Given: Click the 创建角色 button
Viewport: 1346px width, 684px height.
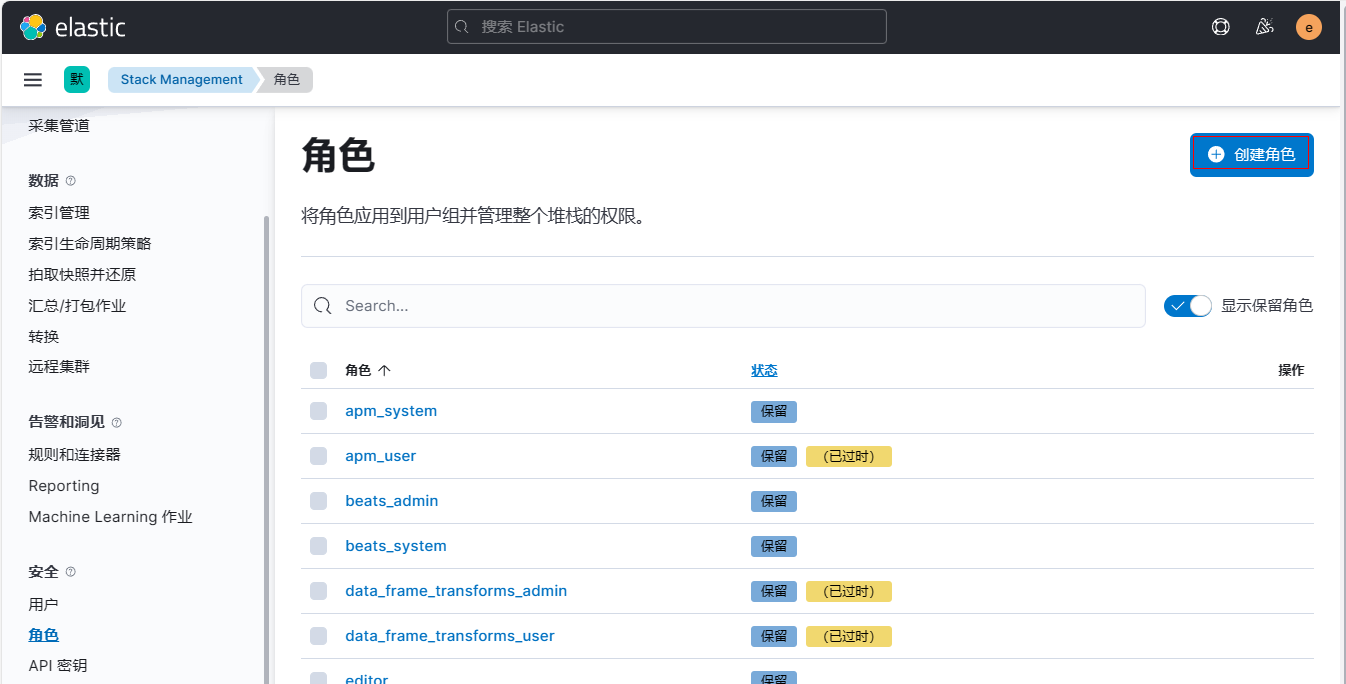Looking at the screenshot, I should [1251, 155].
